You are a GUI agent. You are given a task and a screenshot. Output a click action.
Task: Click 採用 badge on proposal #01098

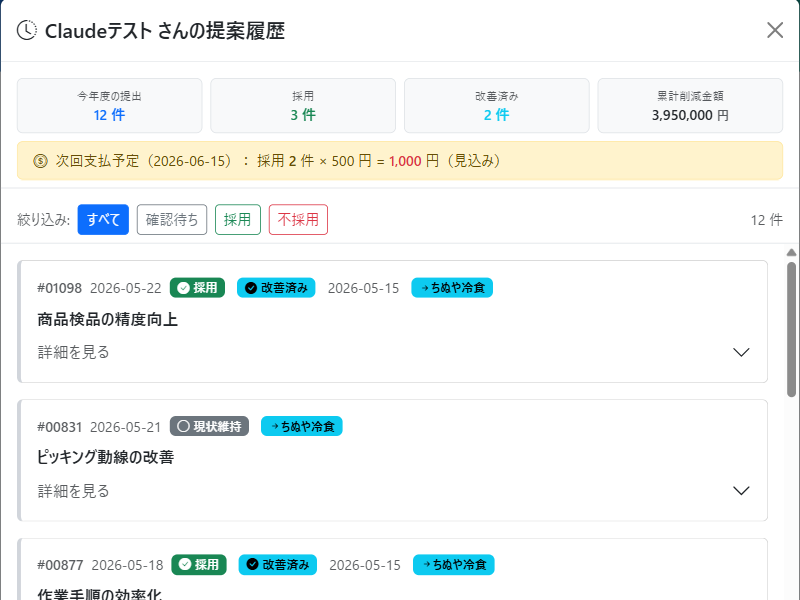point(197,288)
